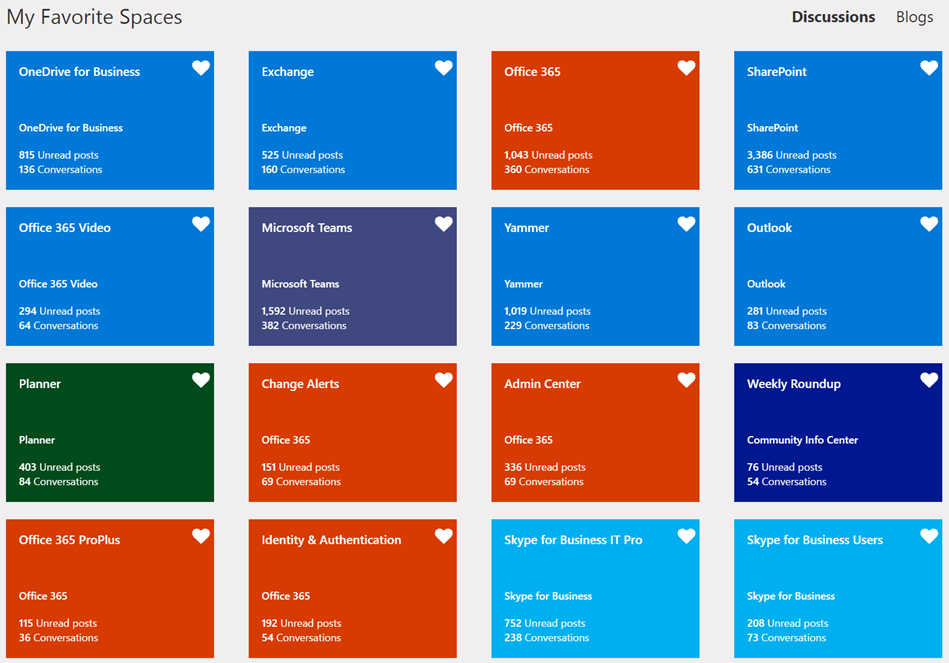Click '151 Unread posts' on Change Alerts
This screenshot has height=663, width=949.
pos(301,467)
